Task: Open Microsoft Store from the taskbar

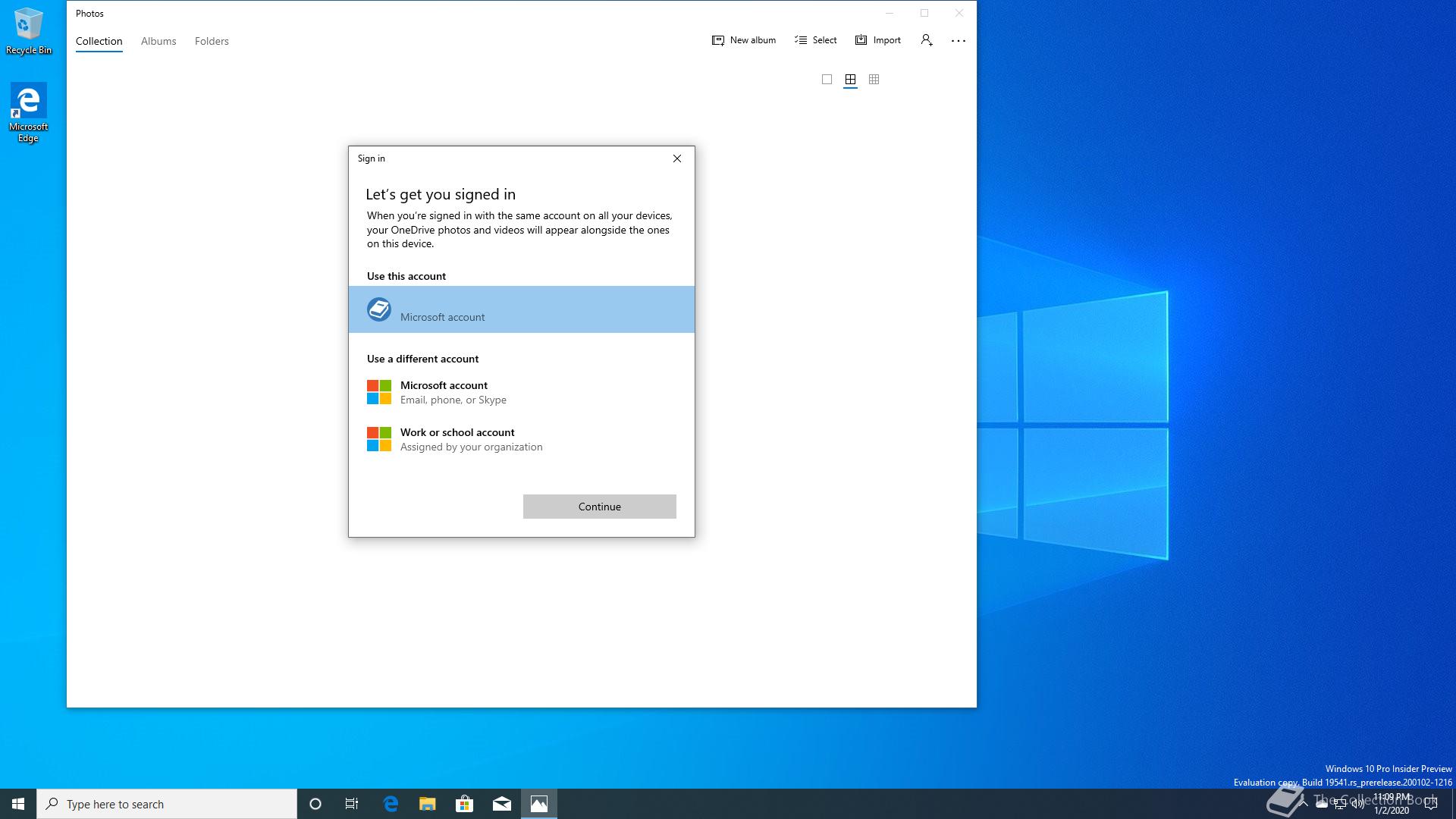Action: coord(465,804)
